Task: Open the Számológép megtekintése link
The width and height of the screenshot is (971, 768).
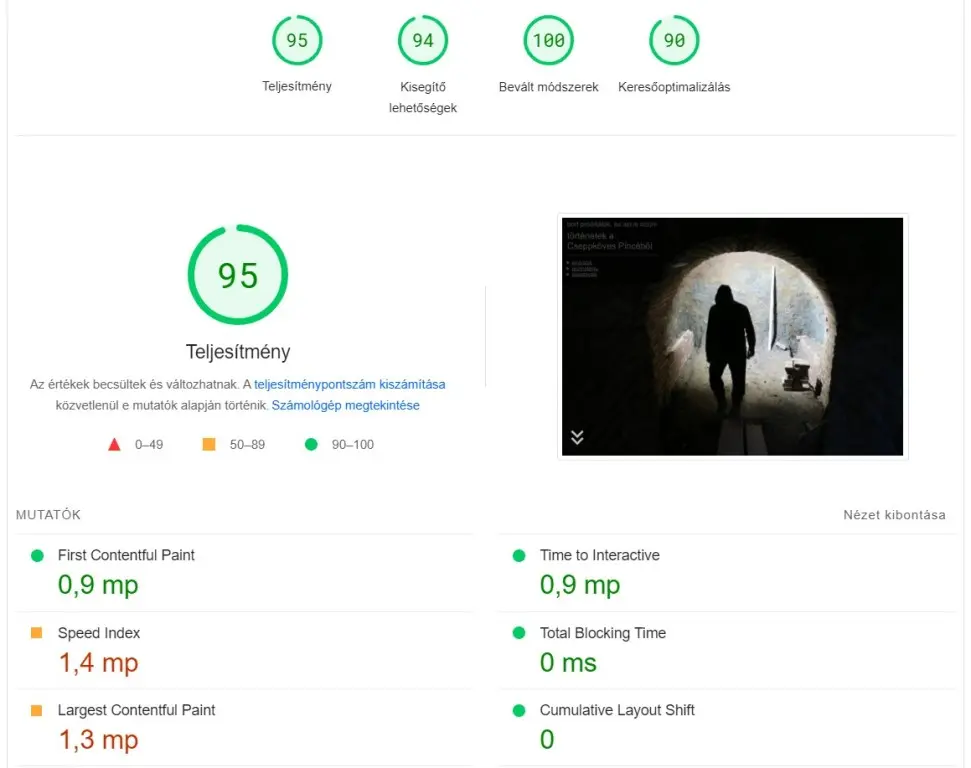Action: click(345, 406)
